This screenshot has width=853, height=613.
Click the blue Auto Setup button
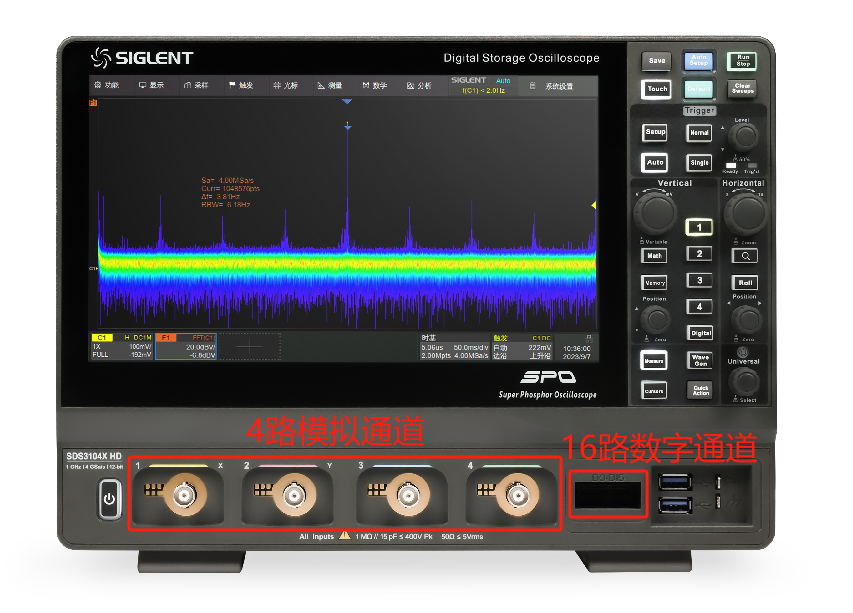(x=699, y=60)
